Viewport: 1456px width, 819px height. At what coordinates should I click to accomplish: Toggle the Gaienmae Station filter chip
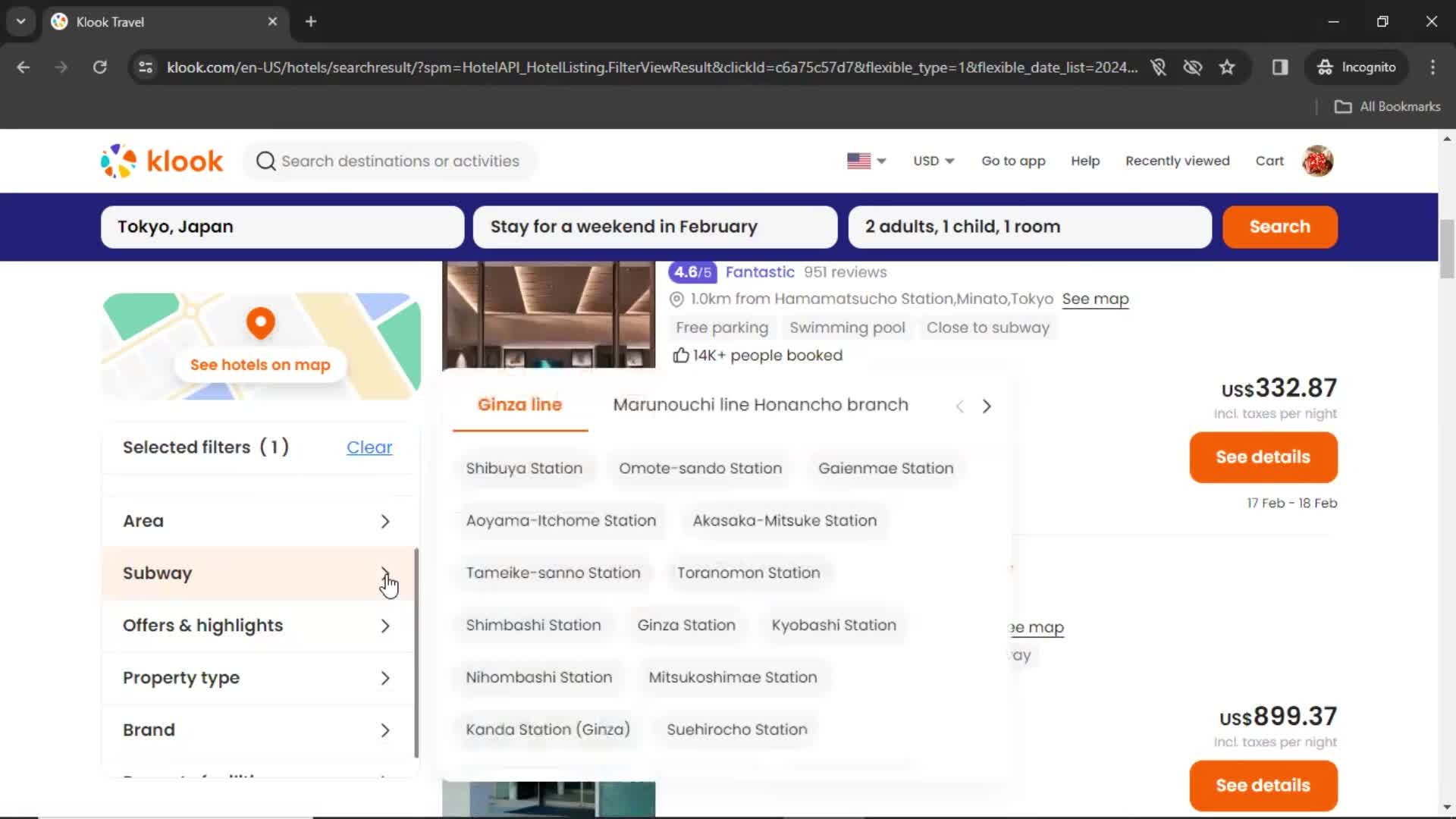886,469
